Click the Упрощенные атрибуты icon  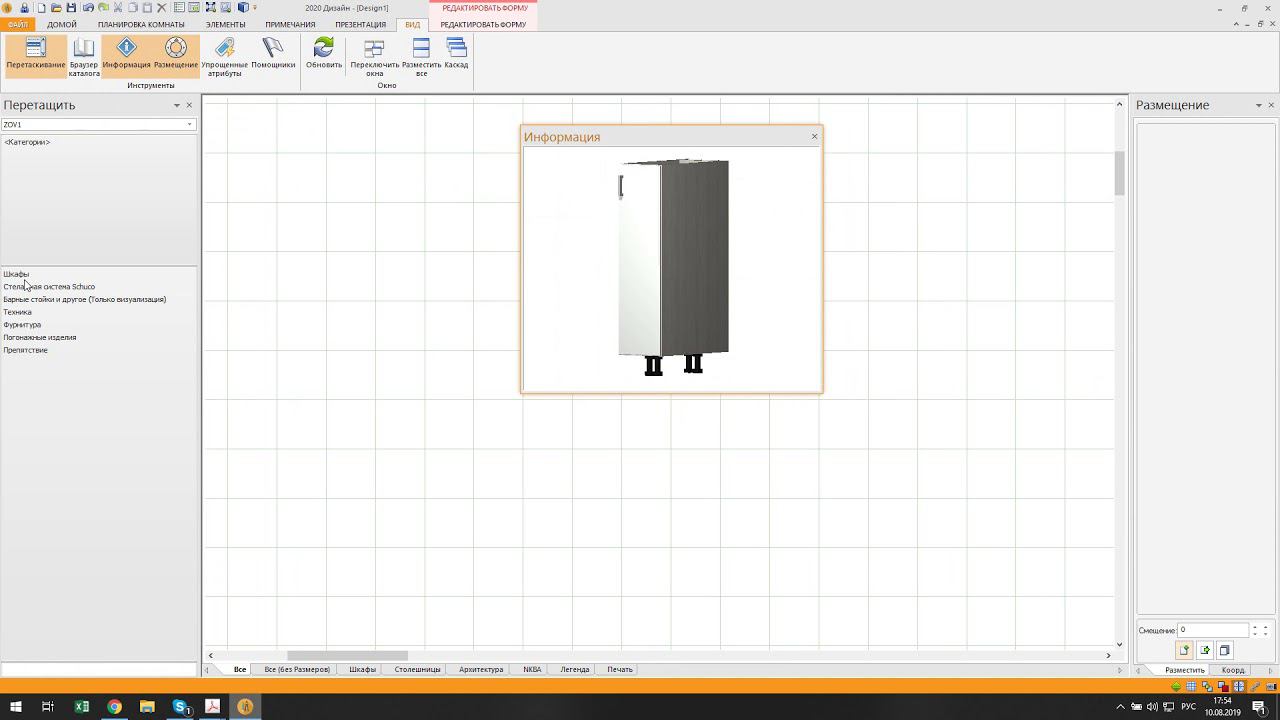point(224,56)
